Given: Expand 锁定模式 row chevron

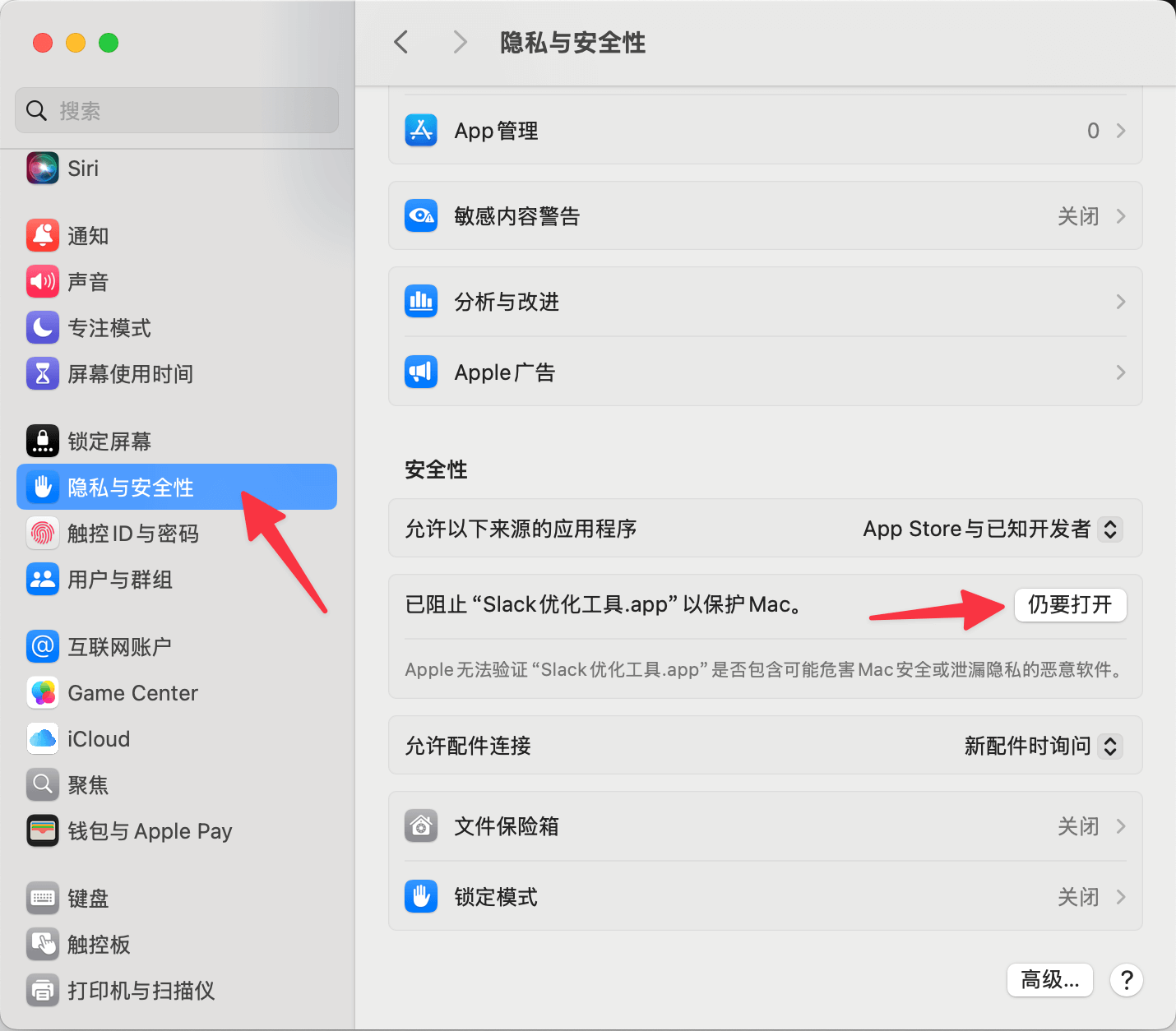Looking at the screenshot, I should click(x=1121, y=897).
